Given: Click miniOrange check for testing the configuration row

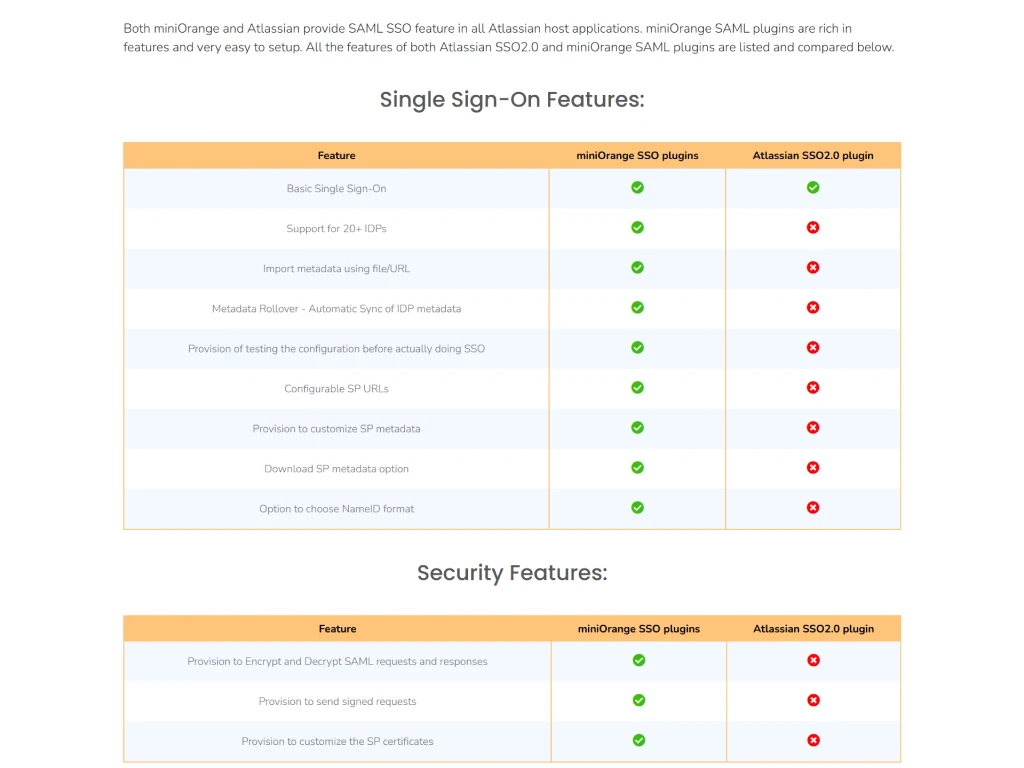Looking at the screenshot, I should pos(637,347).
